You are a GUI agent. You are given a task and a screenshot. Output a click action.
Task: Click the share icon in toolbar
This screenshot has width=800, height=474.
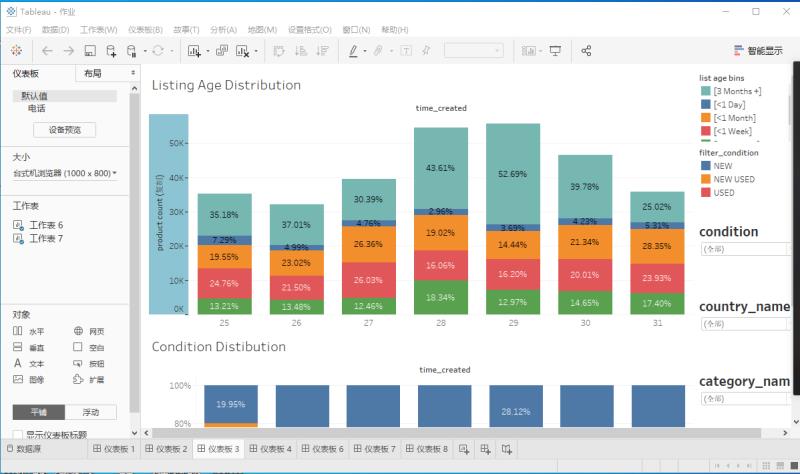point(586,51)
